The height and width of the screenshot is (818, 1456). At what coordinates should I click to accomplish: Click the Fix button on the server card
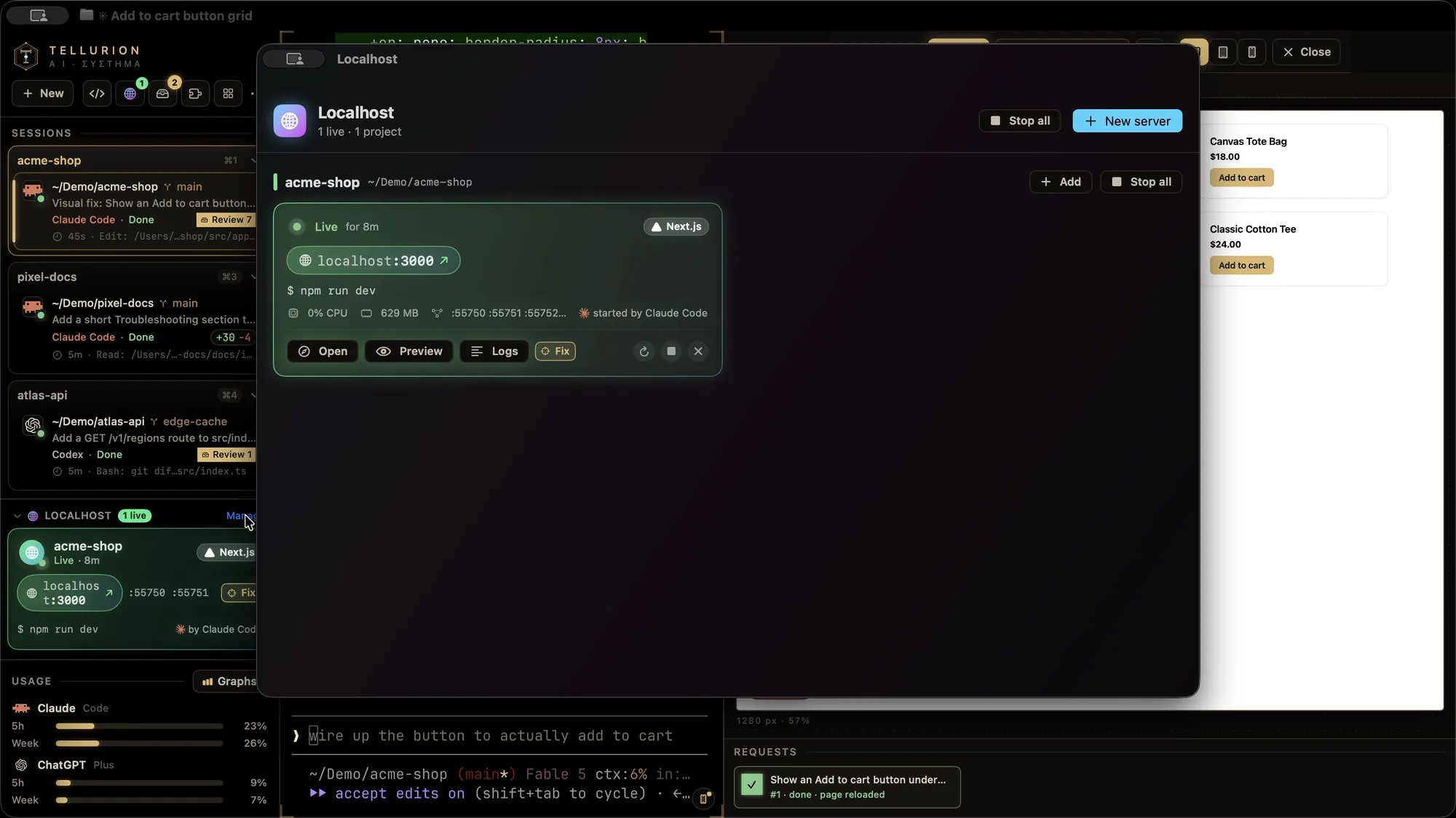pos(555,352)
